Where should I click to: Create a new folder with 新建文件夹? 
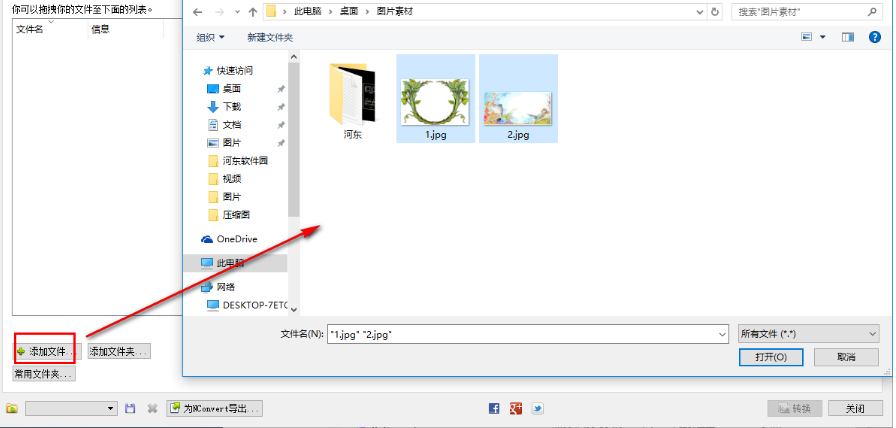click(x=270, y=37)
